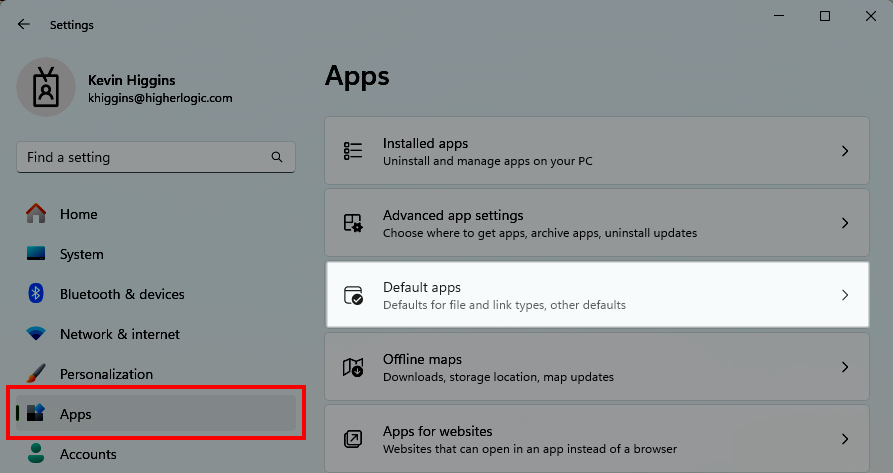Click the Personalization paintbrush icon

(37, 374)
